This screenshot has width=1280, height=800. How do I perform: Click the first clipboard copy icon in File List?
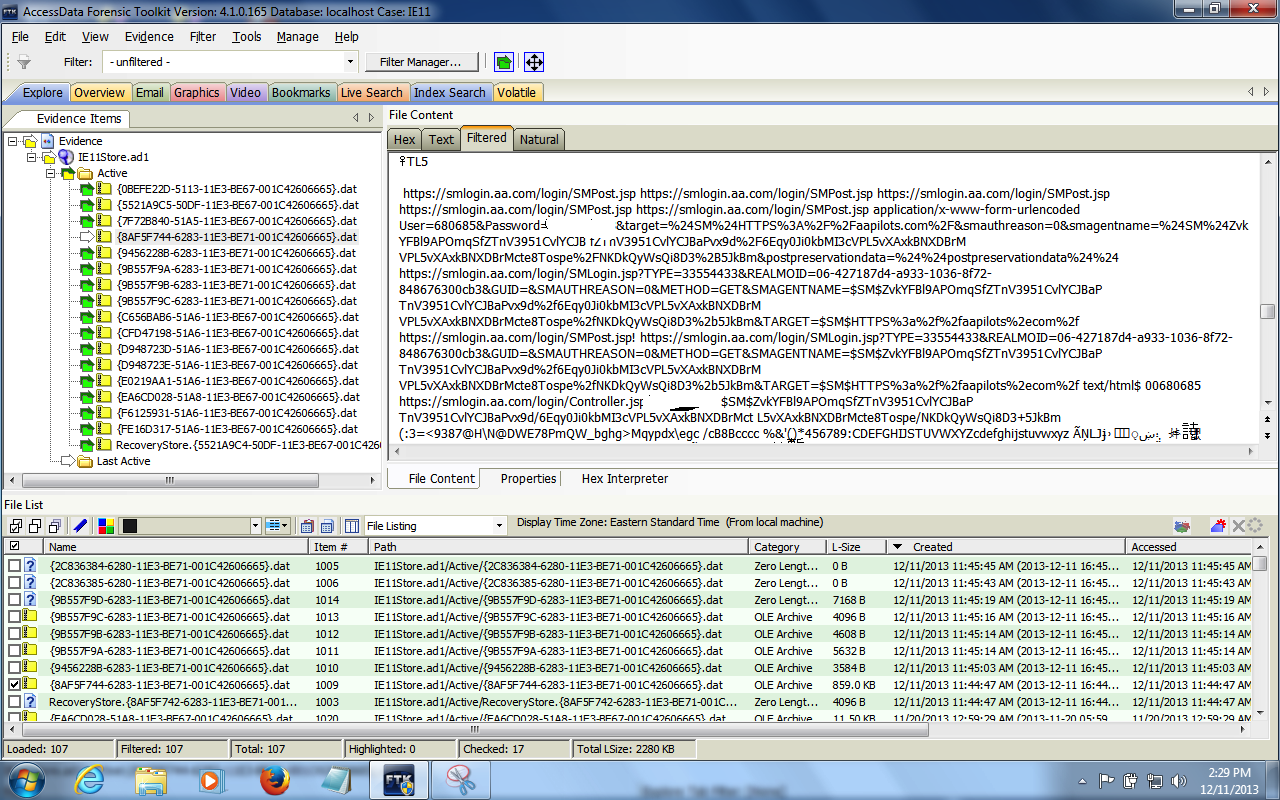tap(306, 526)
